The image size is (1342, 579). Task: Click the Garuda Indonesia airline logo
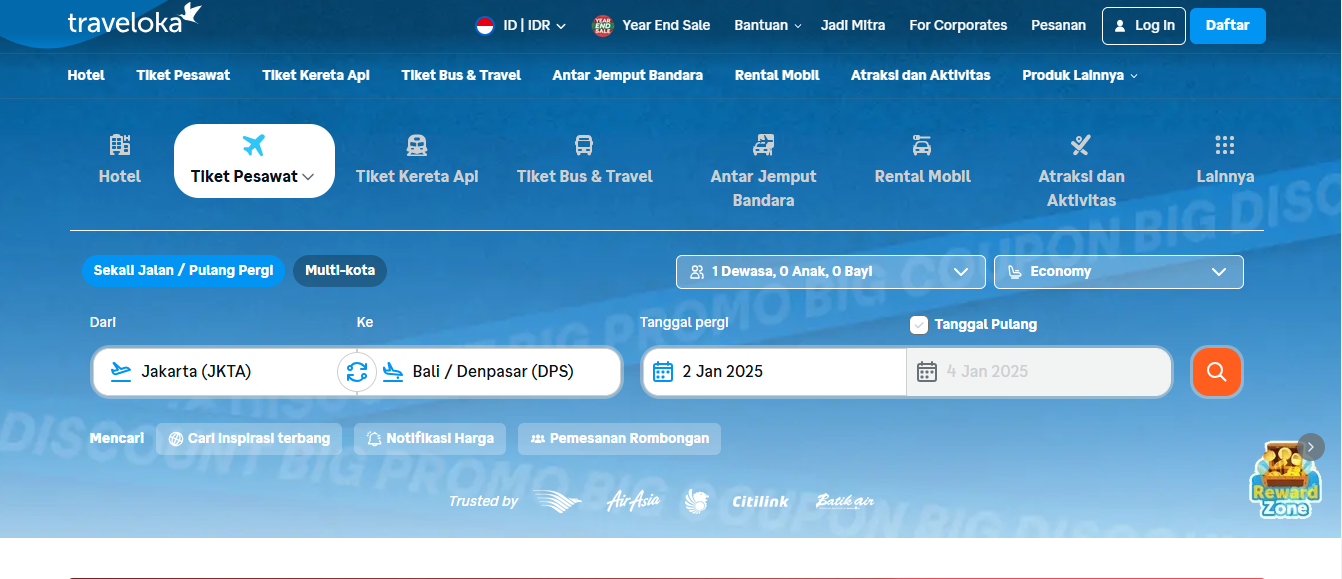(557, 501)
